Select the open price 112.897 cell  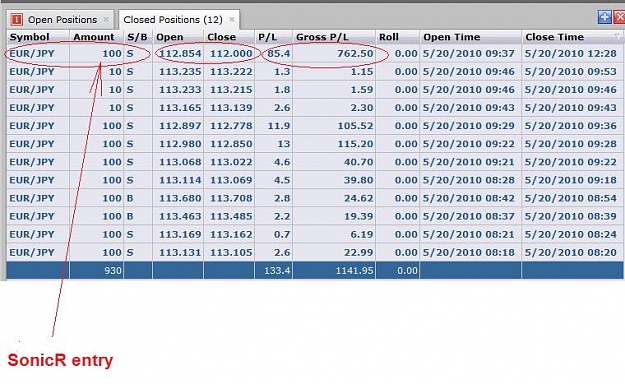coord(180,126)
